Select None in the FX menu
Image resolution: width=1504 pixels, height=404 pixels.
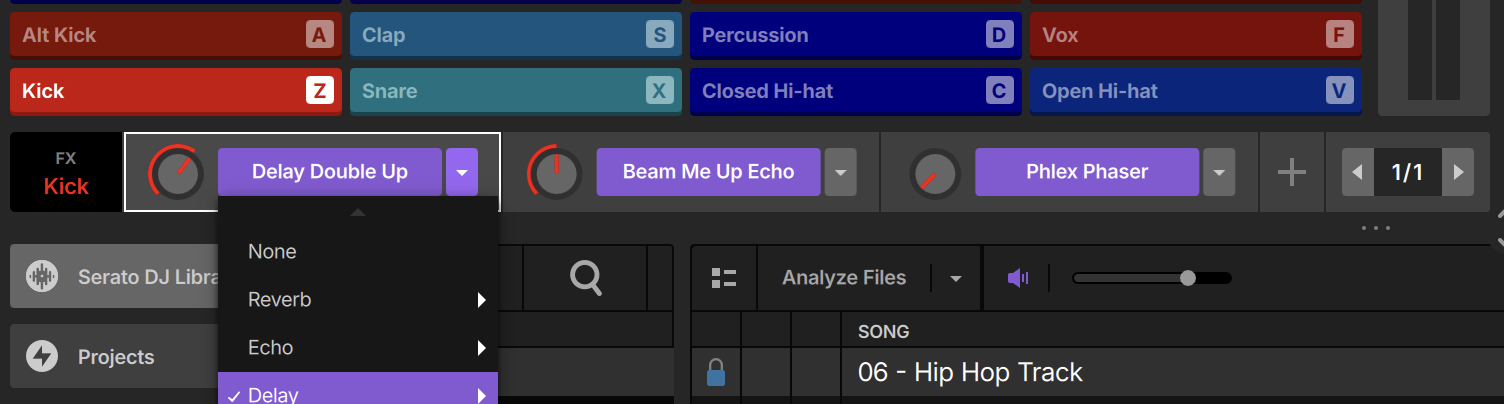[272, 252]
